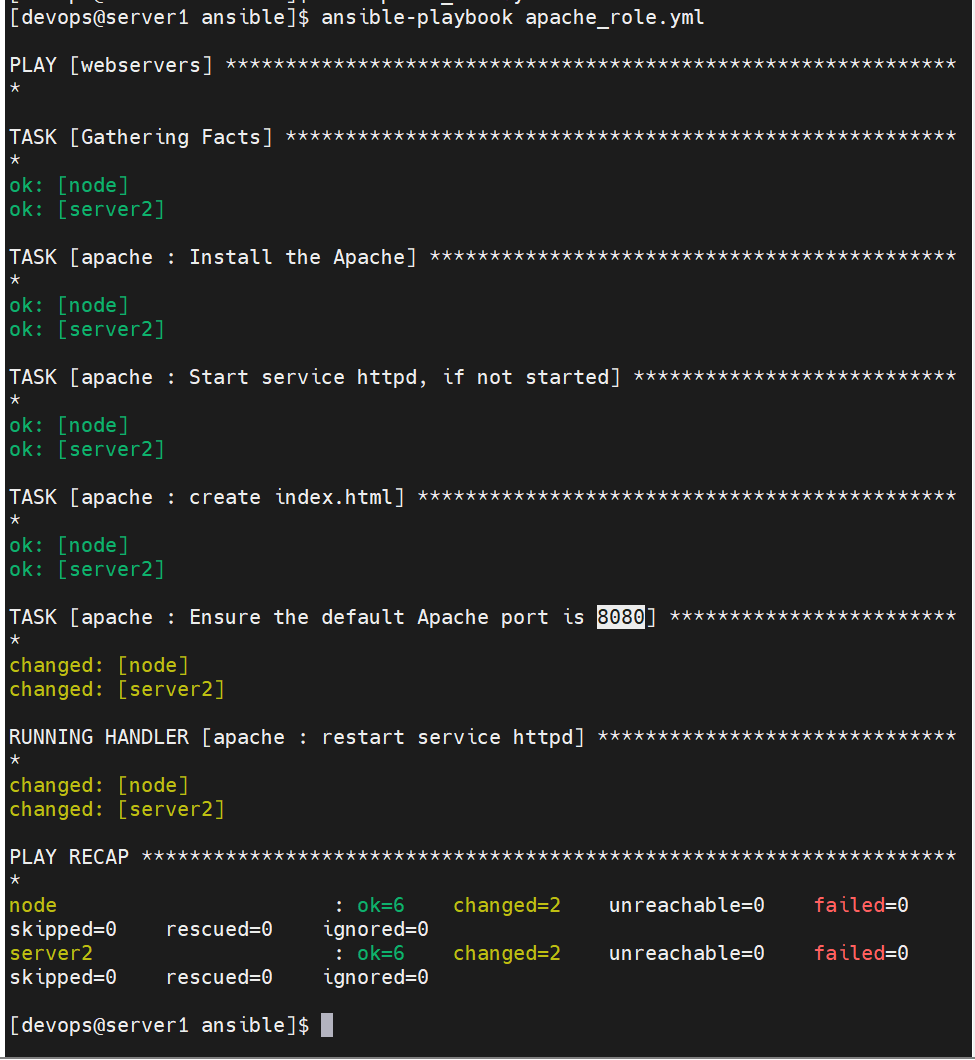Click 'changed=2' in the server2 recap row
Viewport: 975px width, 1060px height.
tap(506, 953)
